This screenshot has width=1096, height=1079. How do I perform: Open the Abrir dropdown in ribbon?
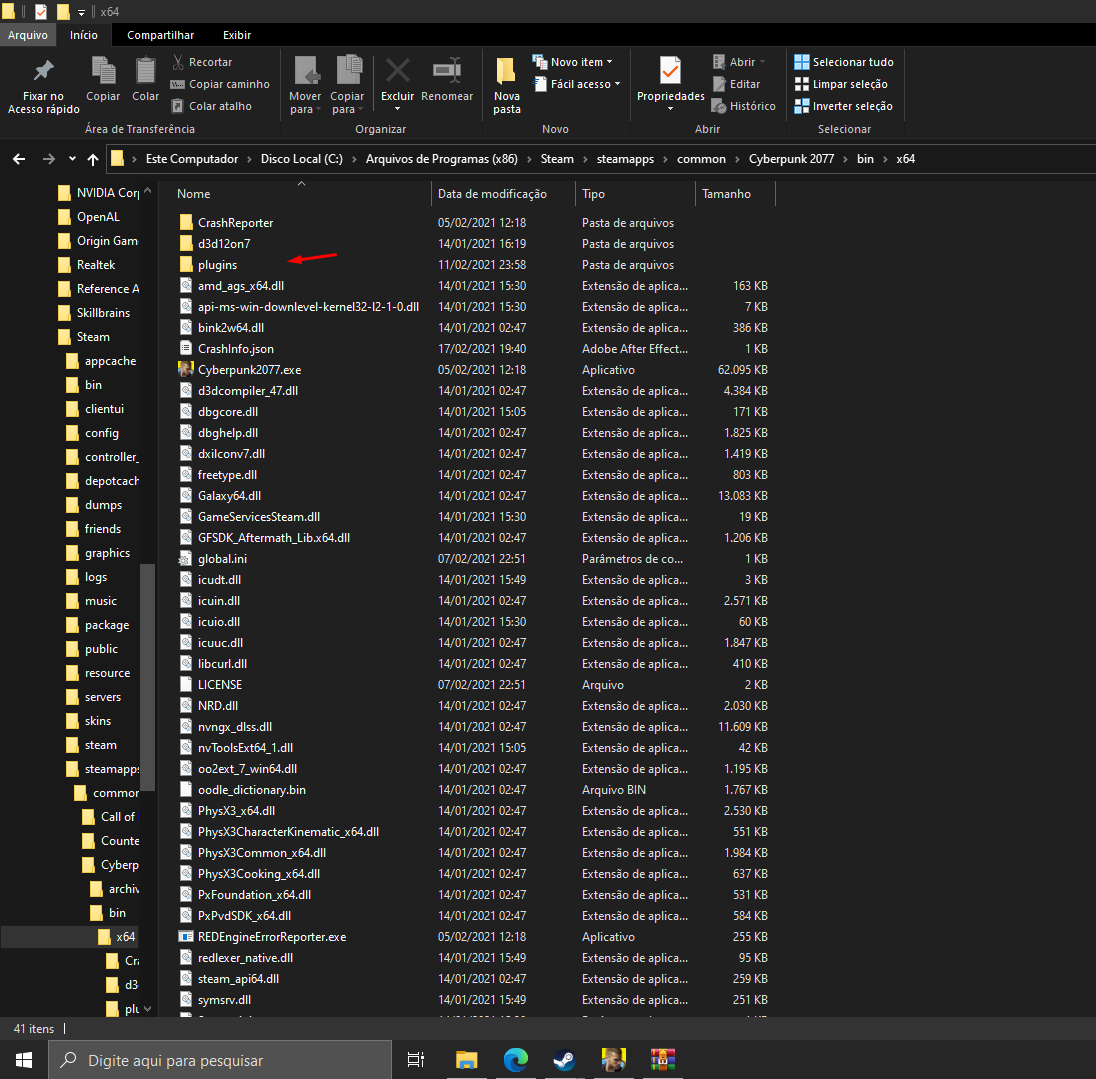coord(739,62)
